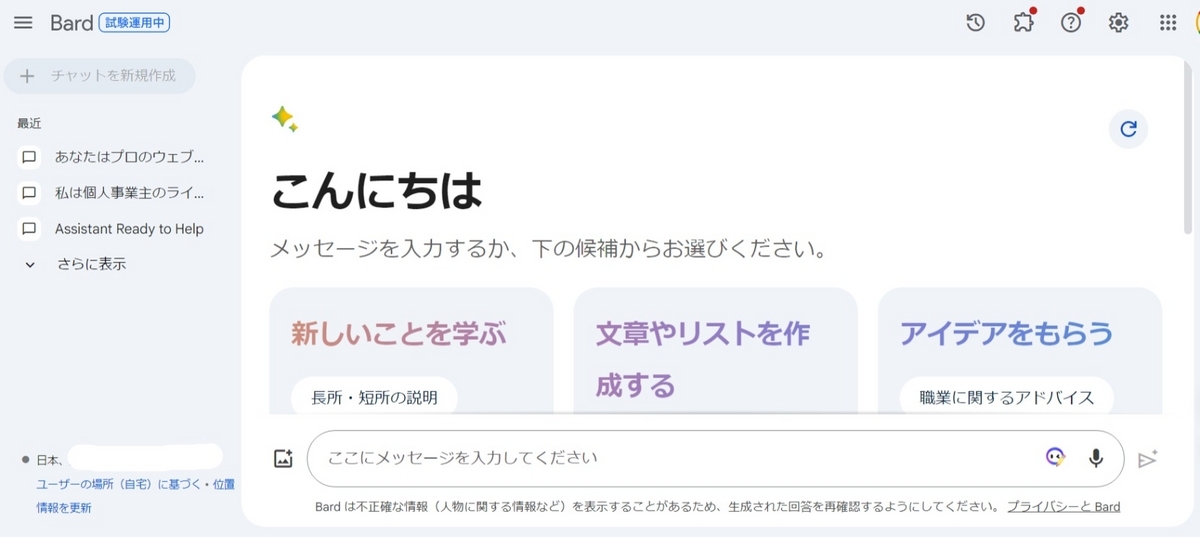
Task: Open the help question mark icon
Action: point(1071,23)
